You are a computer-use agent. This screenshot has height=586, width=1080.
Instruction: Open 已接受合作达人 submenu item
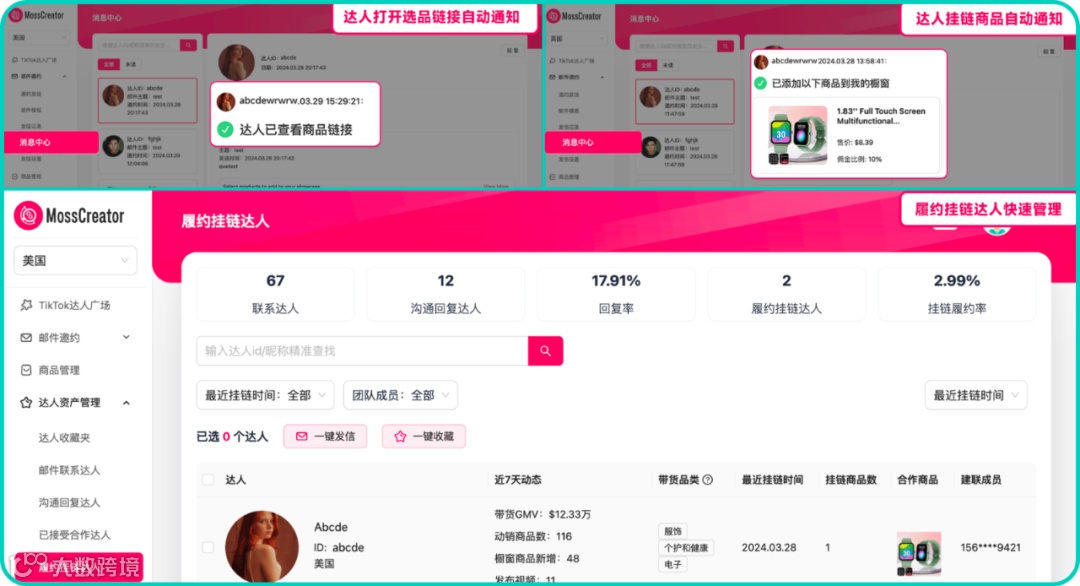click(74, 534)
